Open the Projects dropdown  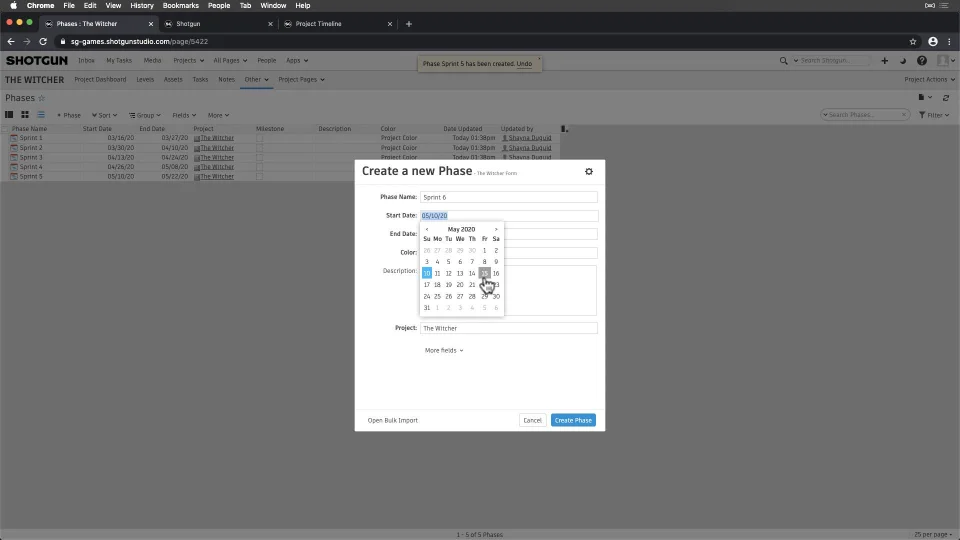(189, 61)
